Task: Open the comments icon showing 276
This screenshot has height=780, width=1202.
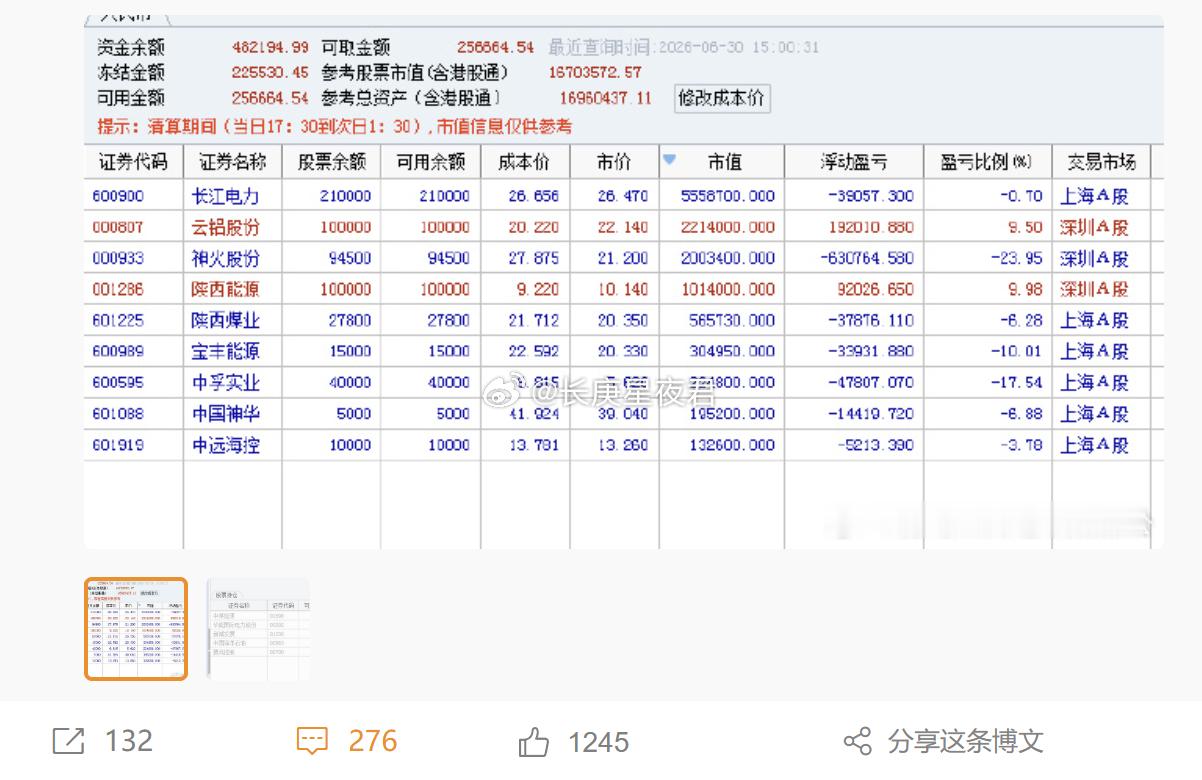Action: (313, 741)
